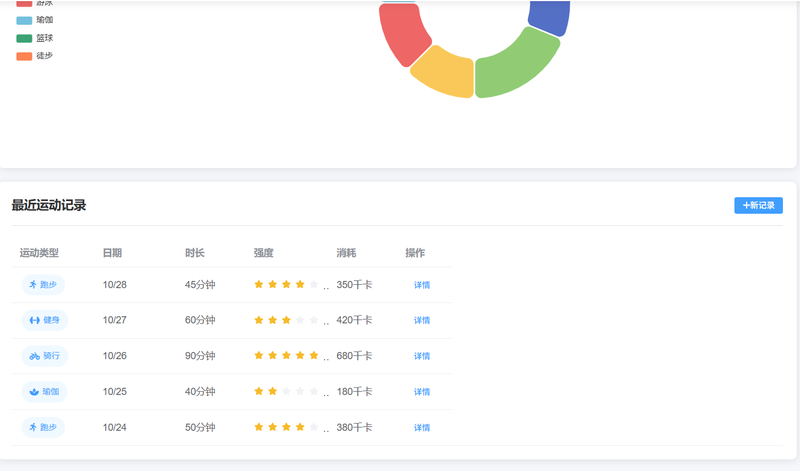Click the blue donut chart segment
This screenshot has height=471, width=800.
pos(550,16)
